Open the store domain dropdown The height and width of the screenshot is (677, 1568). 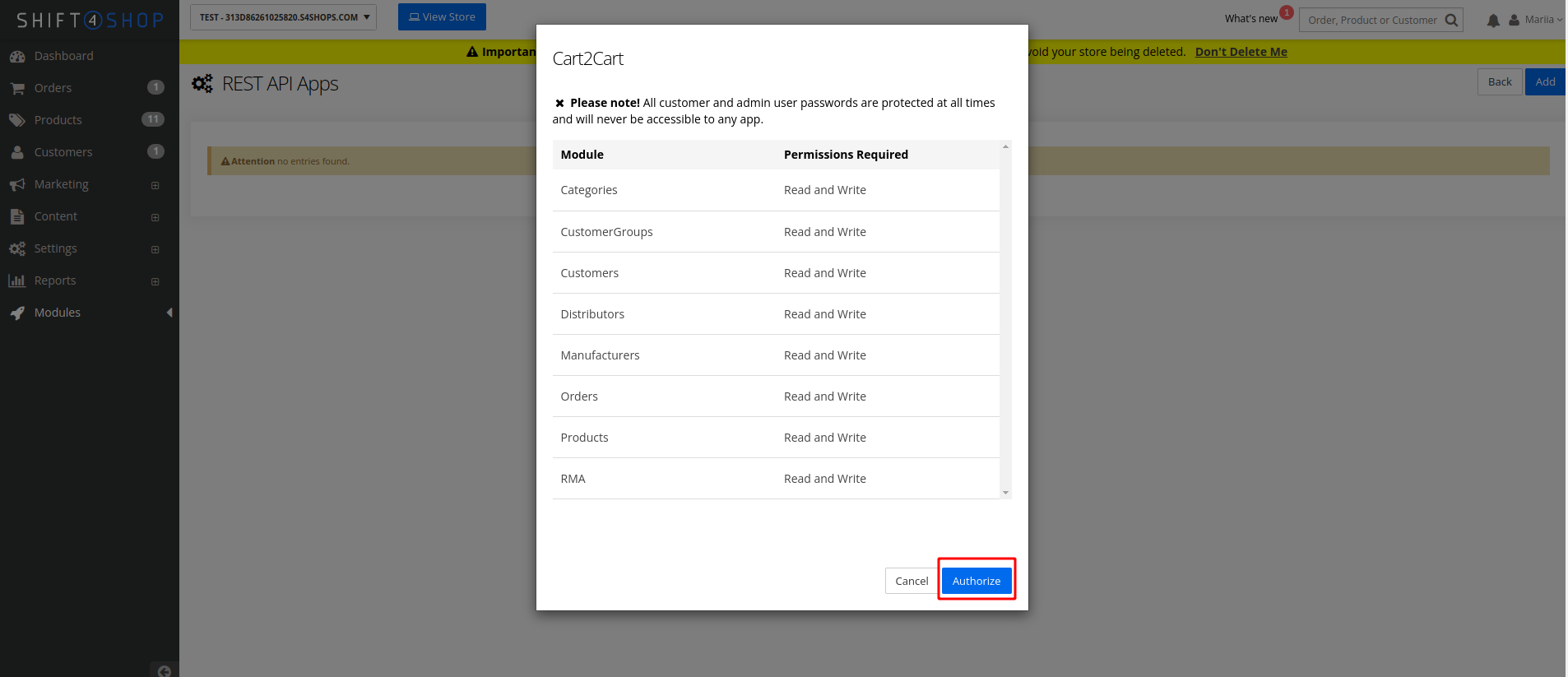tap(283, 17)
